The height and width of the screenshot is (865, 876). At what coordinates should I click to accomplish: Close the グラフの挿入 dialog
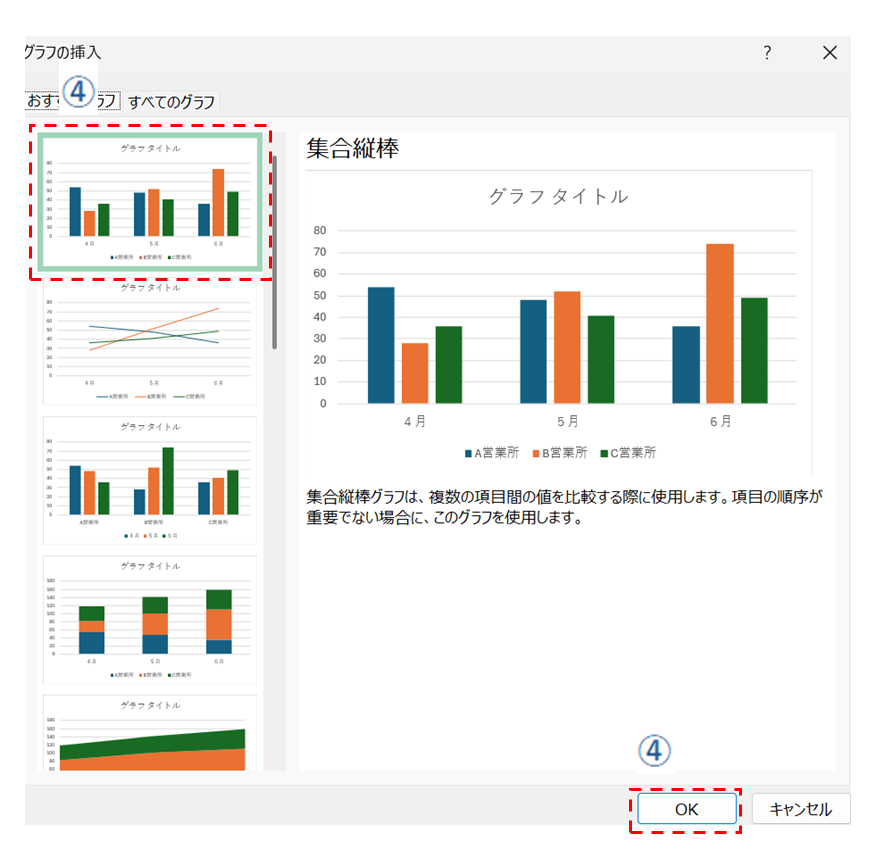(829, 53)
